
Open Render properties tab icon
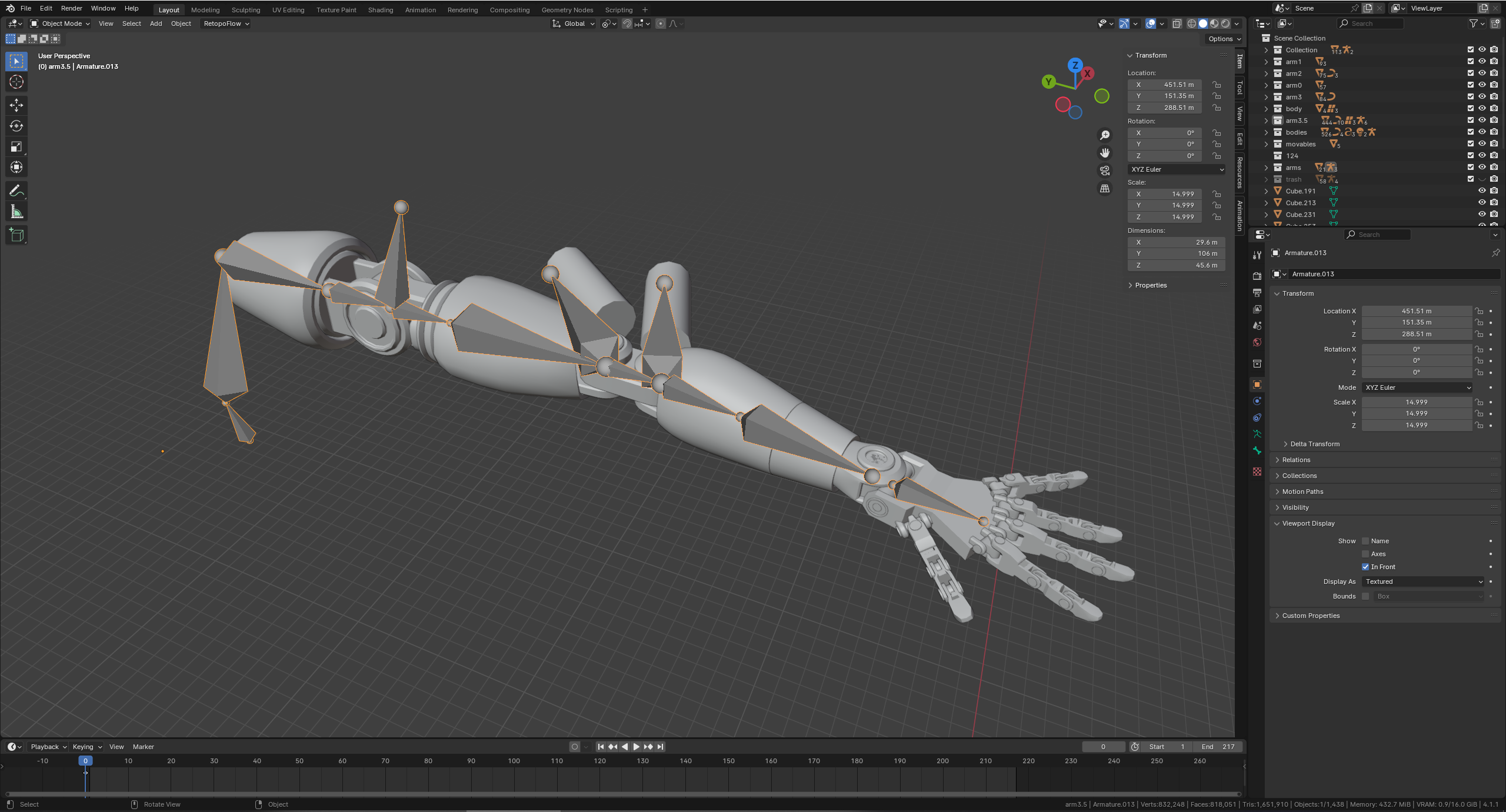pos(1257,276)
